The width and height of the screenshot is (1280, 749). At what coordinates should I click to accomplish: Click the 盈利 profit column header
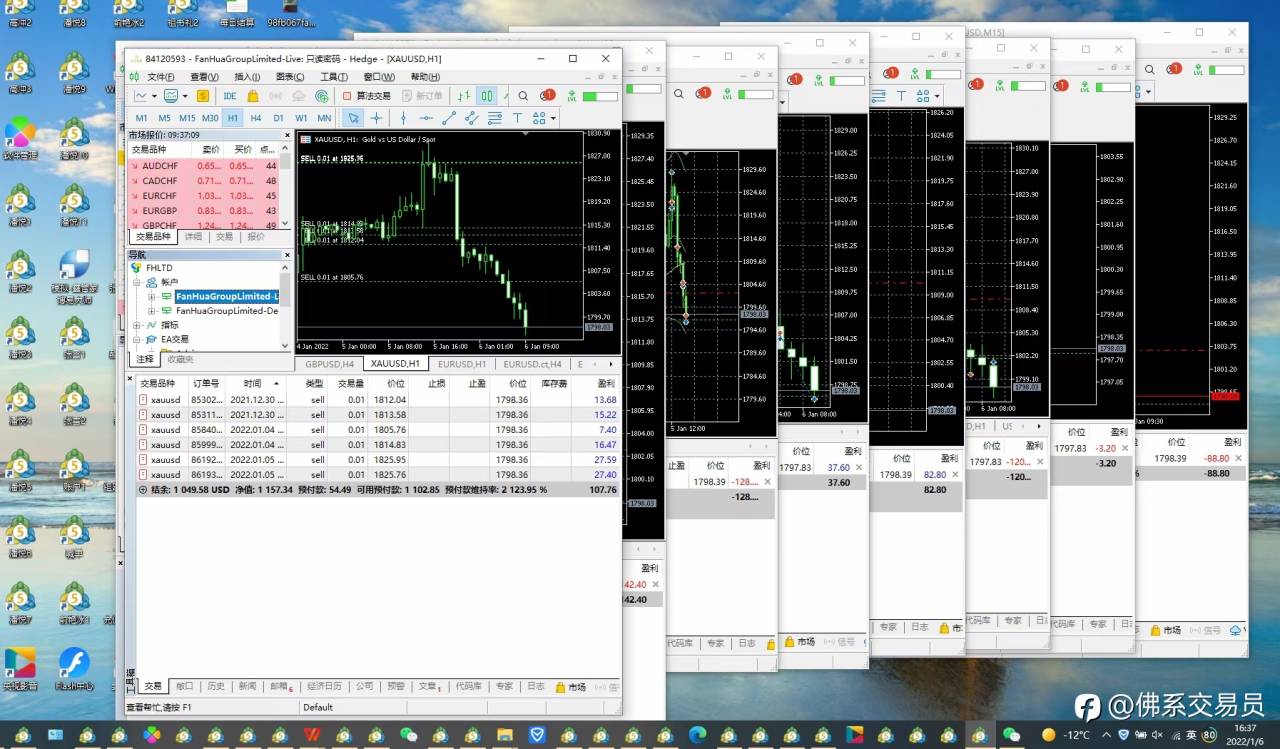(x=606, y=383)
